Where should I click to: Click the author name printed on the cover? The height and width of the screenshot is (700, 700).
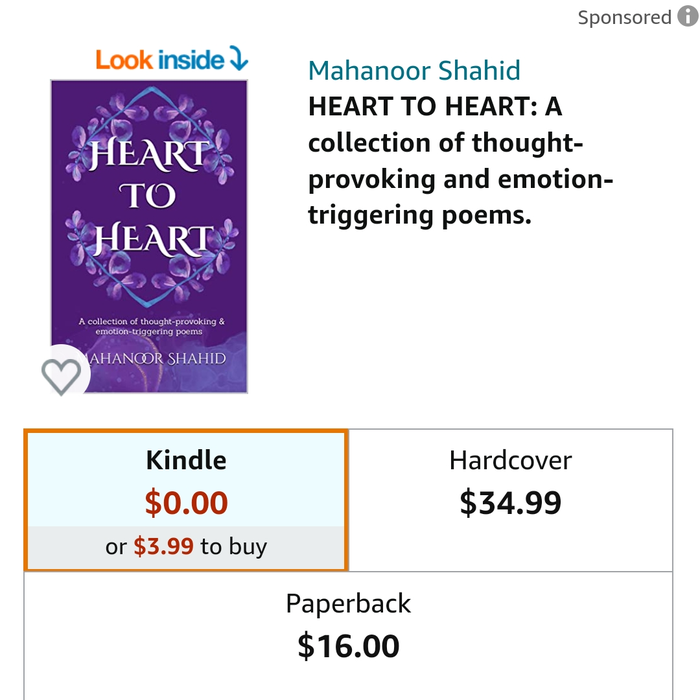pos(160,358)
